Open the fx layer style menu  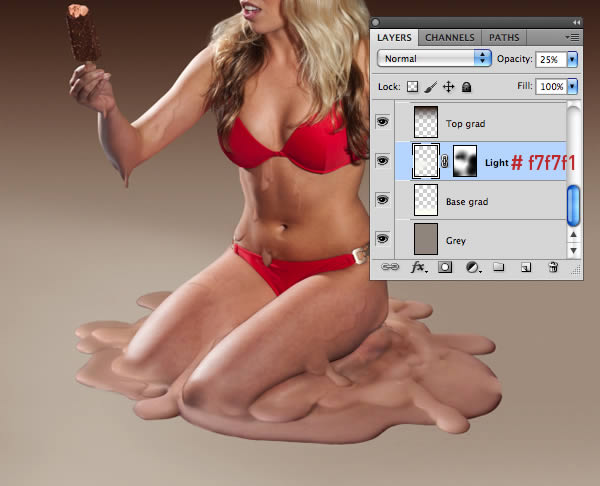(419, 267)
